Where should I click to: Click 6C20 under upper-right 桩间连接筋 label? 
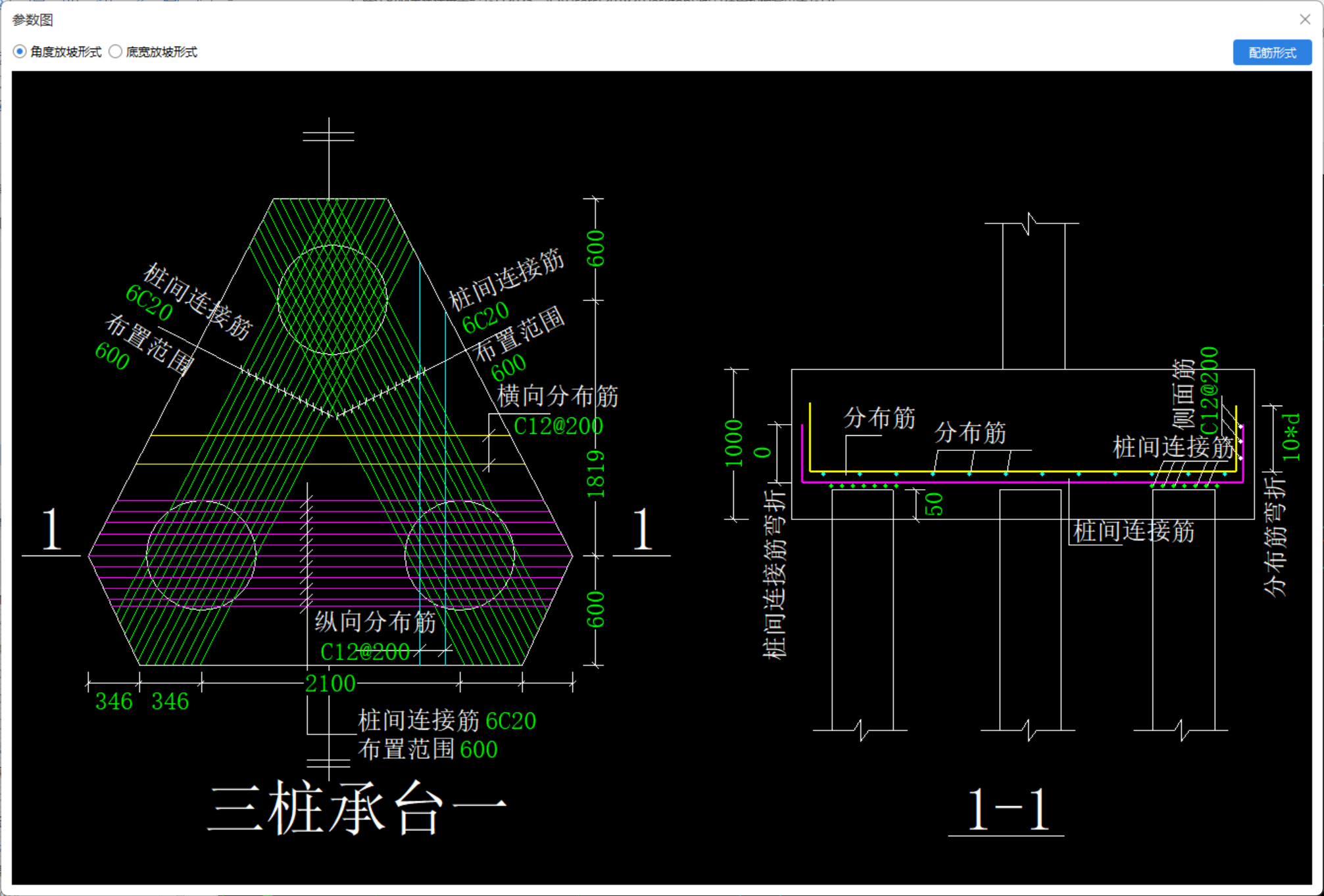tap(485, 318)
